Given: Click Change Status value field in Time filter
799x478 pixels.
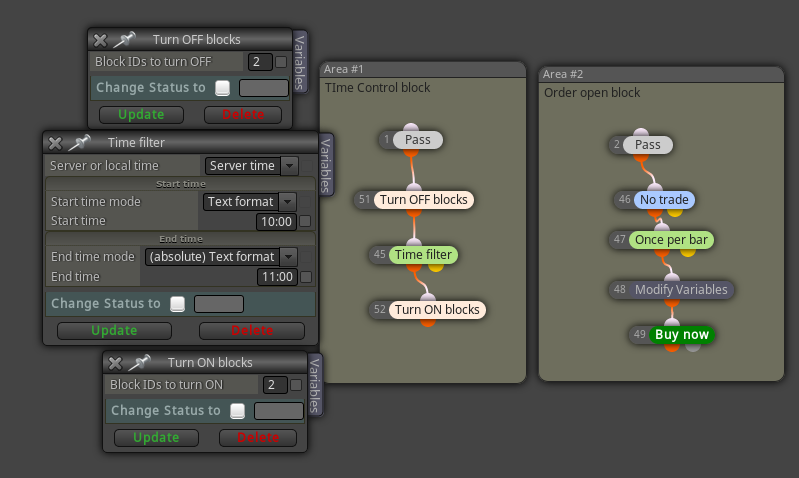Looking at the screenshot, I should 219,304.
